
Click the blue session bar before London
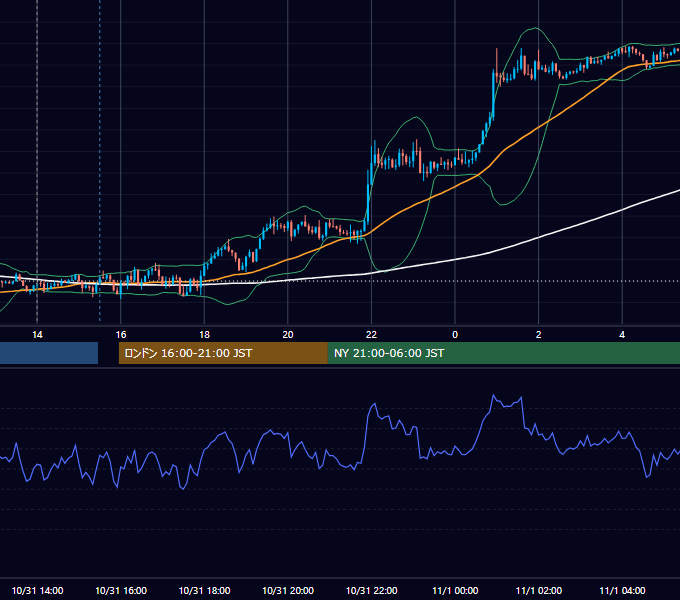click(x=49, y=353)
